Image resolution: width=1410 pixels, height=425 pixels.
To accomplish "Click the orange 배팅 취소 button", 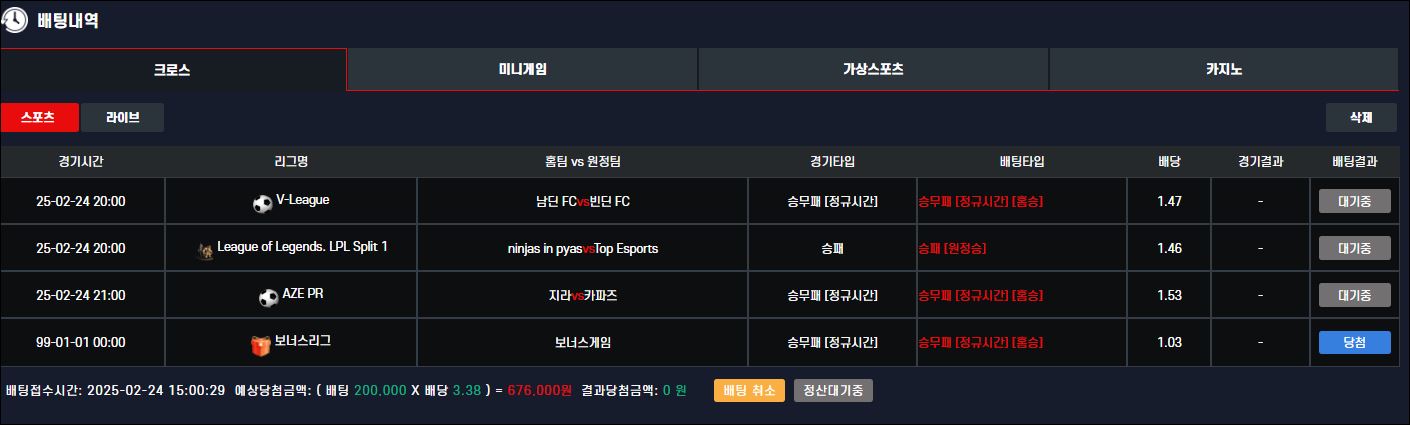I will click(x=749, y=391).
